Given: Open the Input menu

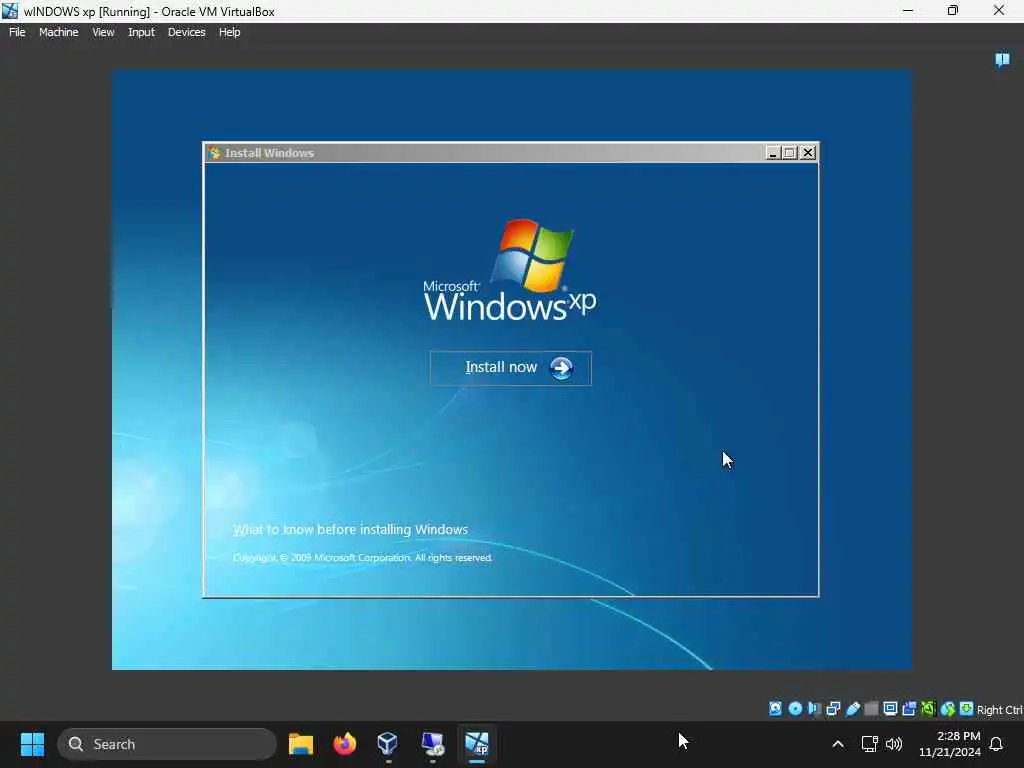Looking at the screenshot, I should 141,32.
